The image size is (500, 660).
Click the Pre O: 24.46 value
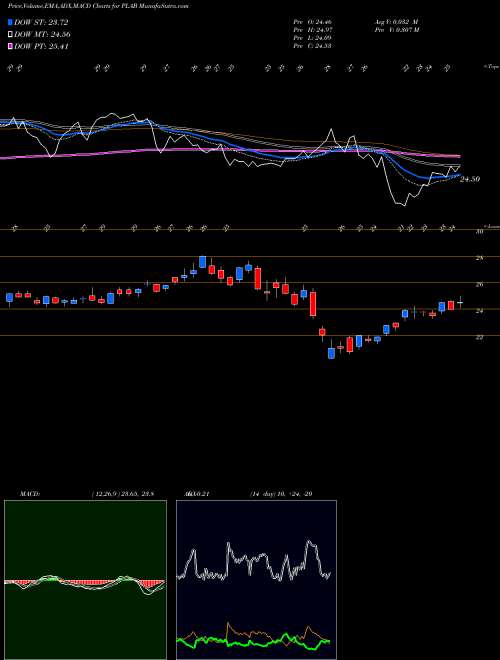313,21
